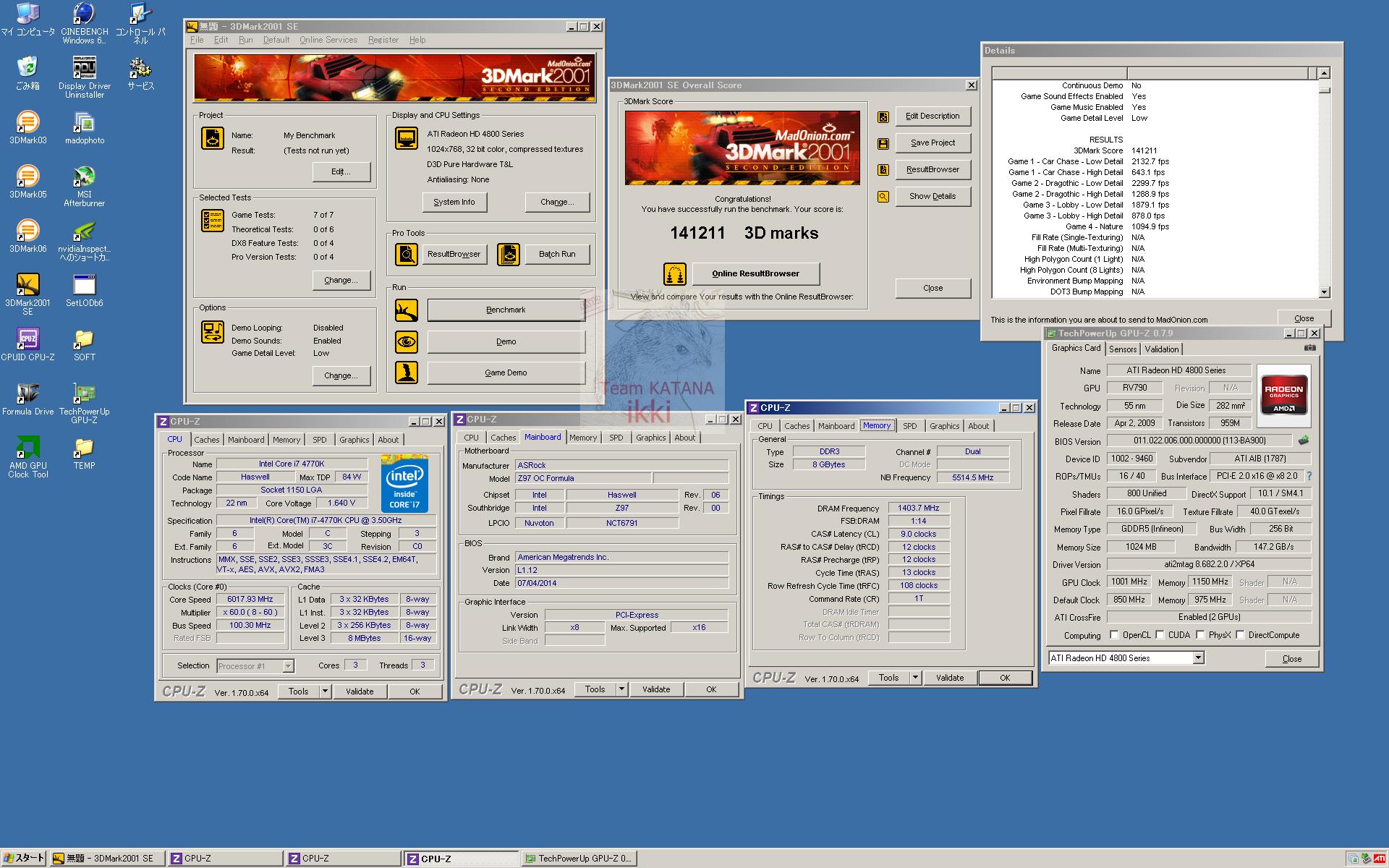Switch to Graphics tab in CPU-Z Mainboard window

pyautogui.click(x=650, y=438)
